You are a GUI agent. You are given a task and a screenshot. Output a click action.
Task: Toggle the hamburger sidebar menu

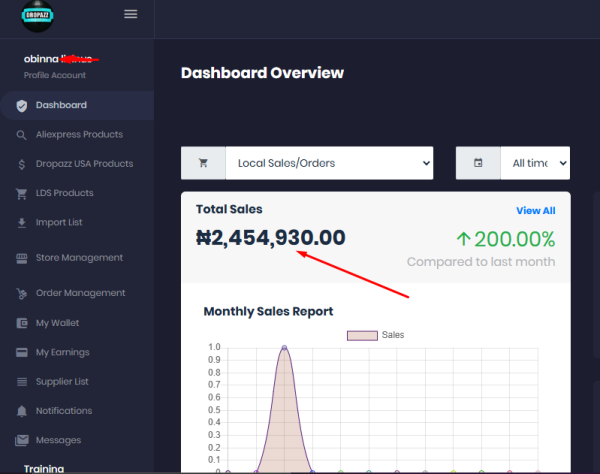130,14
